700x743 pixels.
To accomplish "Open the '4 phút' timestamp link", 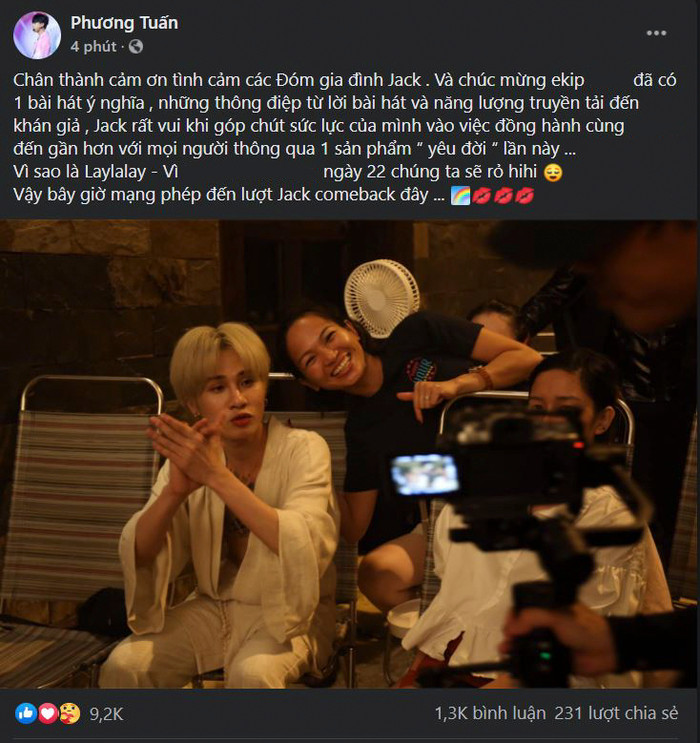I will [93, 46].
